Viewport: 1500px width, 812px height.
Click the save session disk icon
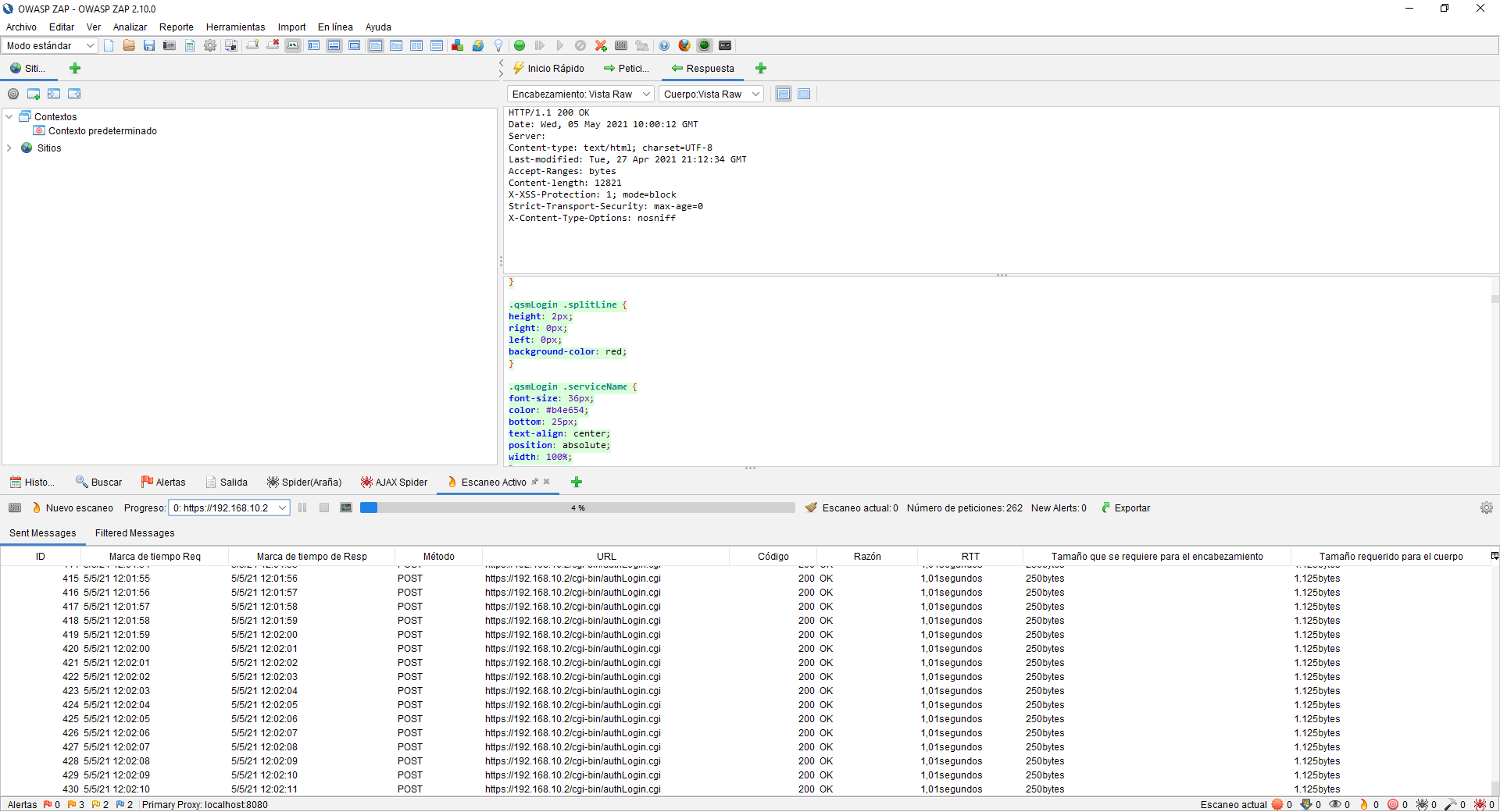click(x=149, y=45)
